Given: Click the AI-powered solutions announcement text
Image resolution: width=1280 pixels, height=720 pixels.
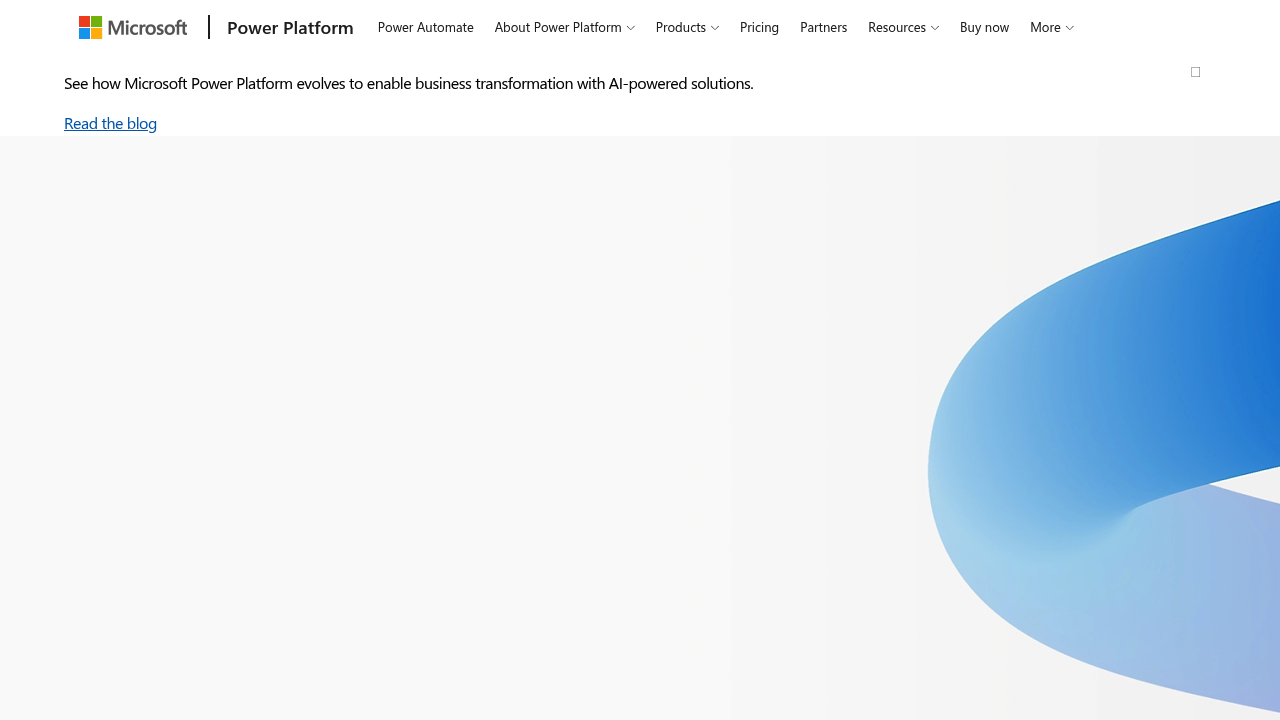Looking at the screenshot, I should tap(409, 83).
